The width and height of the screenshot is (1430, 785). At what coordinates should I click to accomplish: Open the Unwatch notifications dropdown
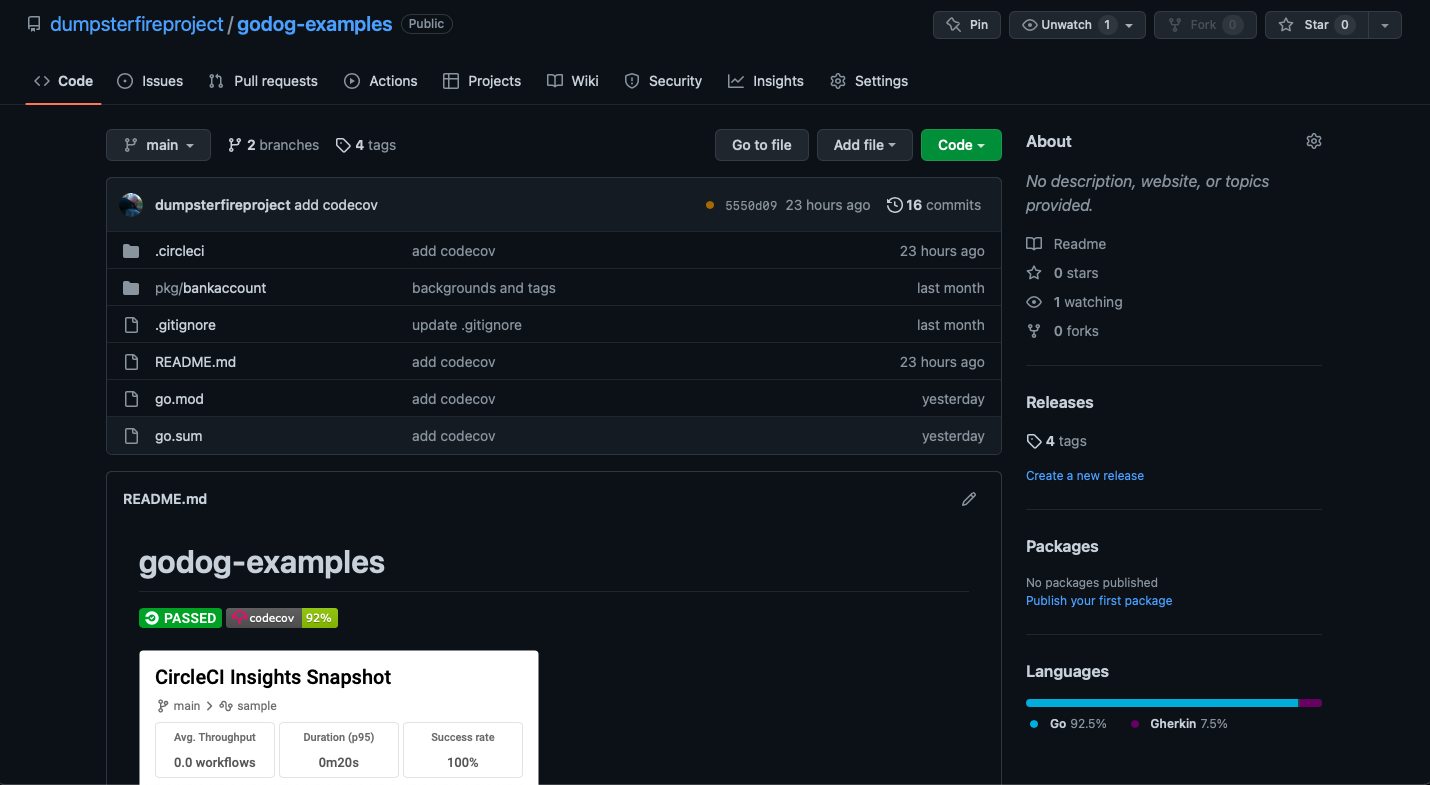1077,25
